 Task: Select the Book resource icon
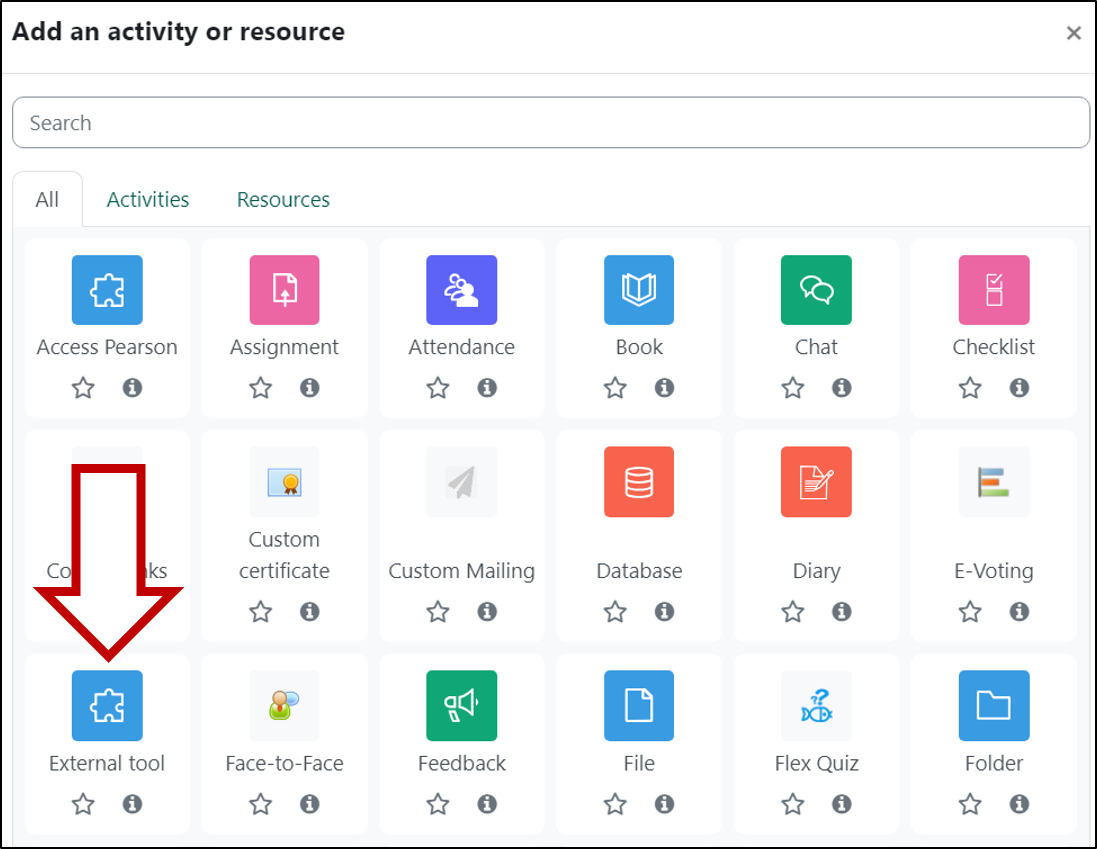pyautogui.click(x=638, y=290)
